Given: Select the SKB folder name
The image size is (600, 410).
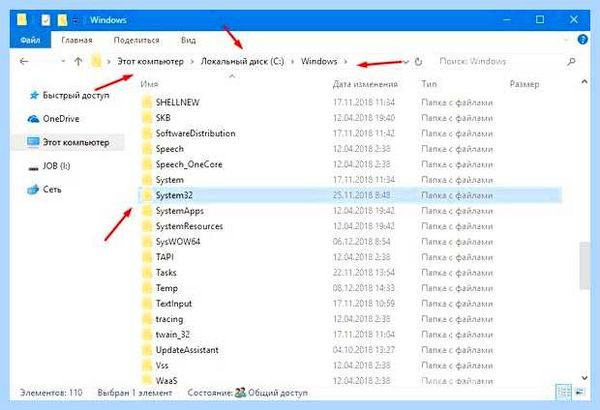Looking at the screenshot, I should coord(163,118).
